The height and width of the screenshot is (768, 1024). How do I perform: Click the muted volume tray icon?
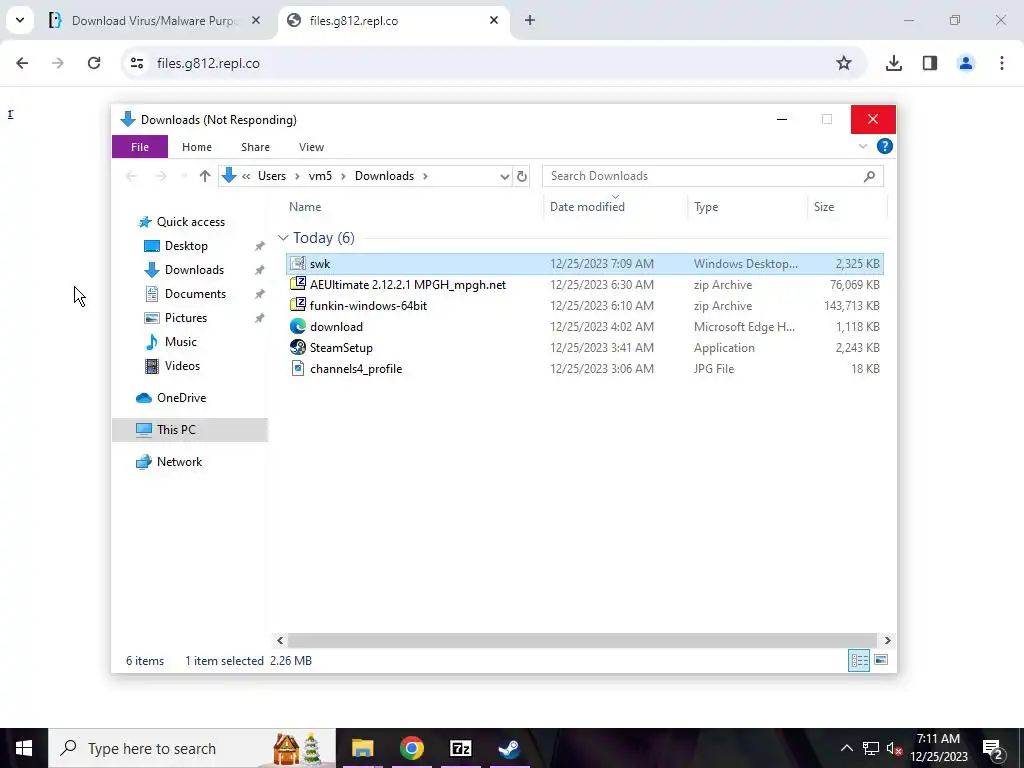pos(894,749)
